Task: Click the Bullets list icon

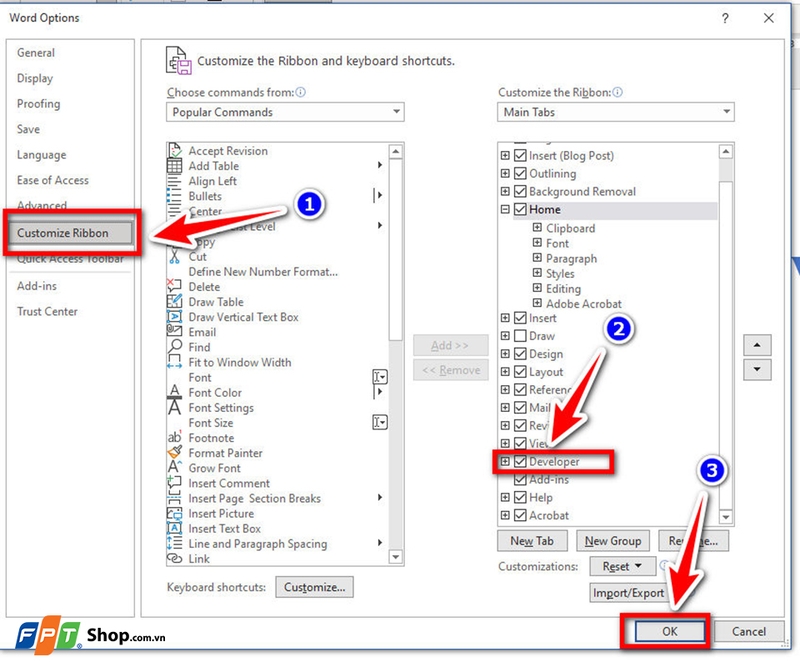Action: coord(174,196)
